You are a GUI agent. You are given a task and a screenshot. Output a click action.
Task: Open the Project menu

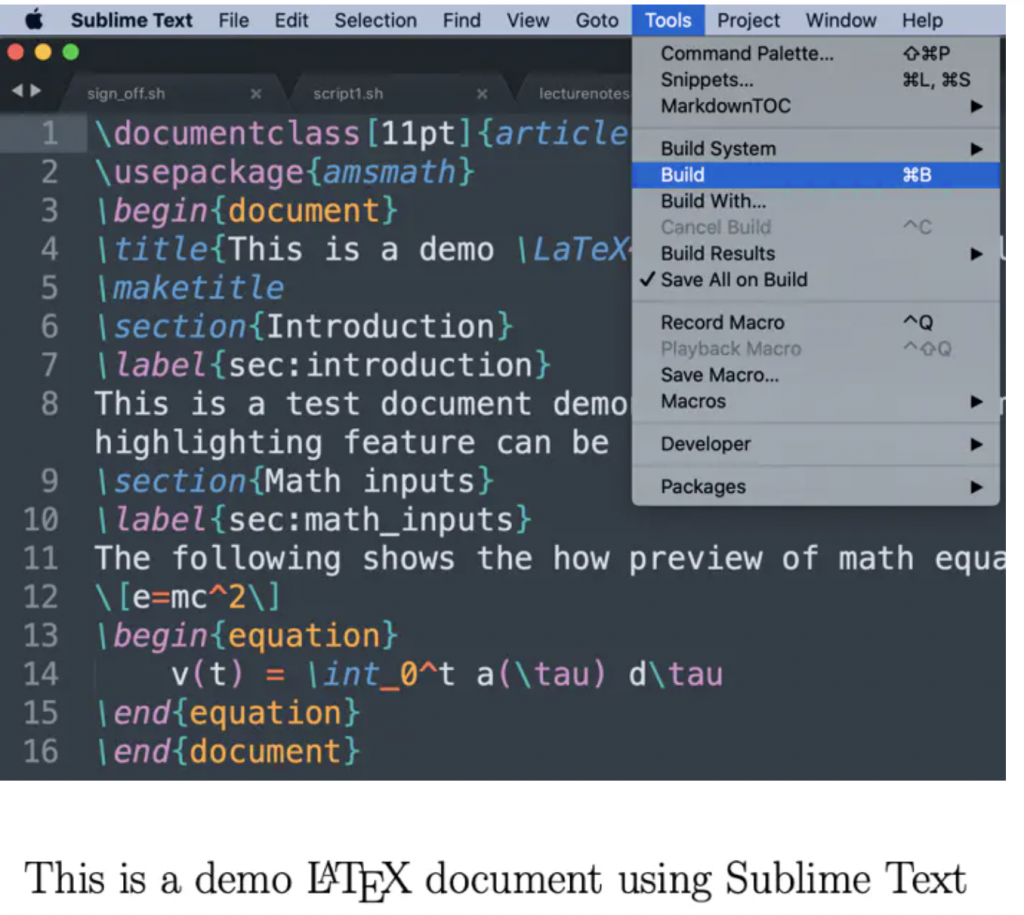tap(748, 20)
